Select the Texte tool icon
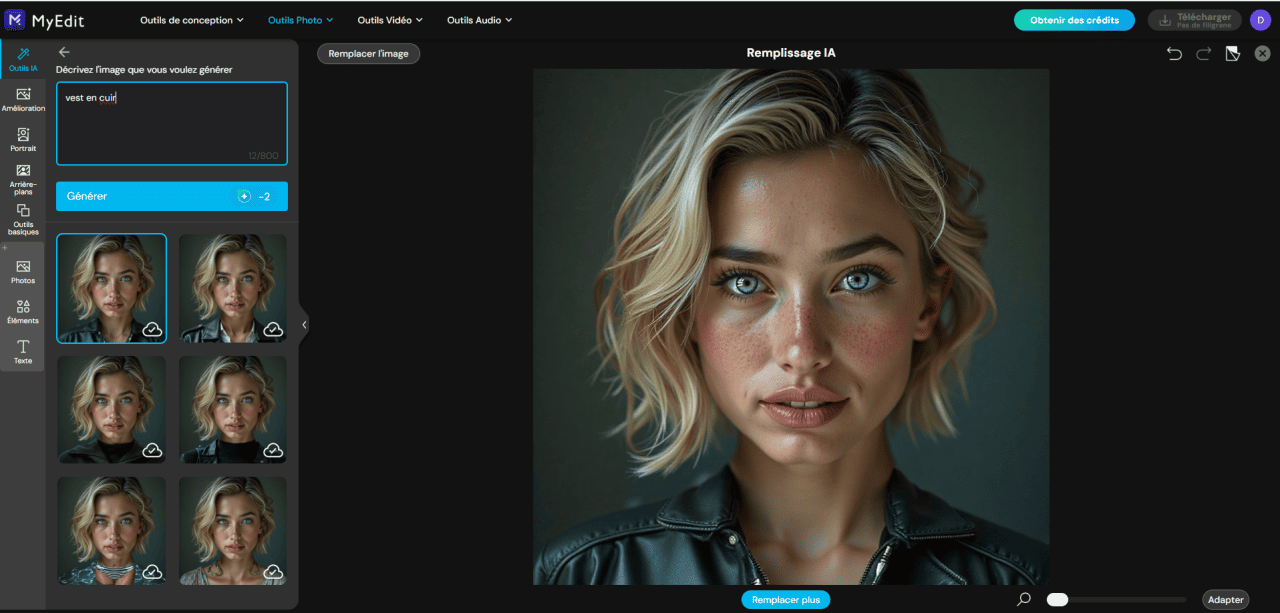The image size is (1280, 613). (23, 351)
